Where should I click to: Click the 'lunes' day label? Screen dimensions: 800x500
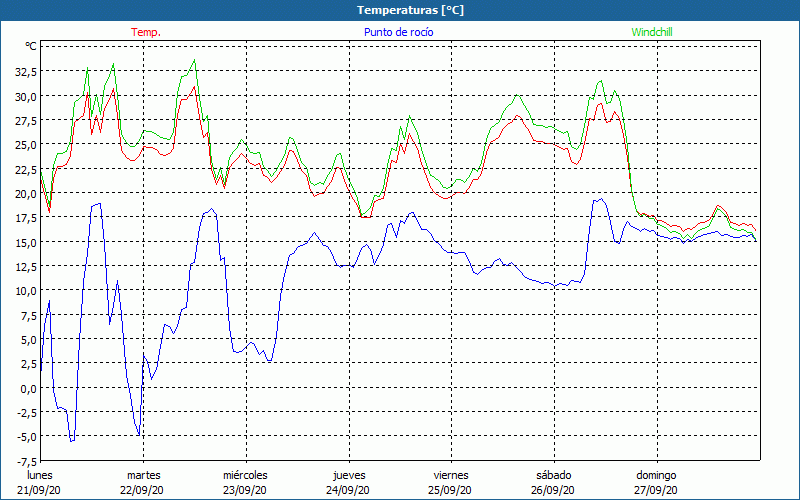tap(40, 475)
